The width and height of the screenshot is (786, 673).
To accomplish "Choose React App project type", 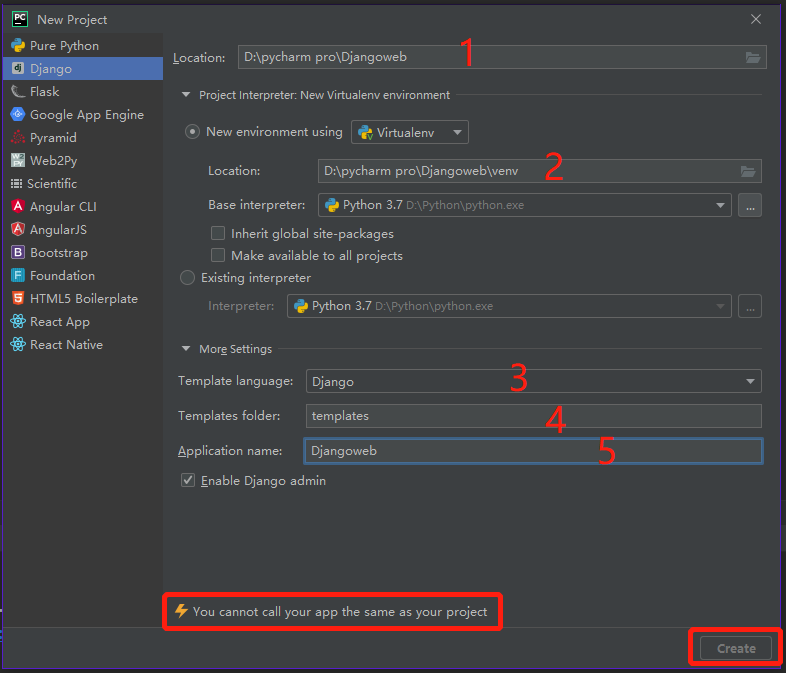I will [x=83, y=322].
